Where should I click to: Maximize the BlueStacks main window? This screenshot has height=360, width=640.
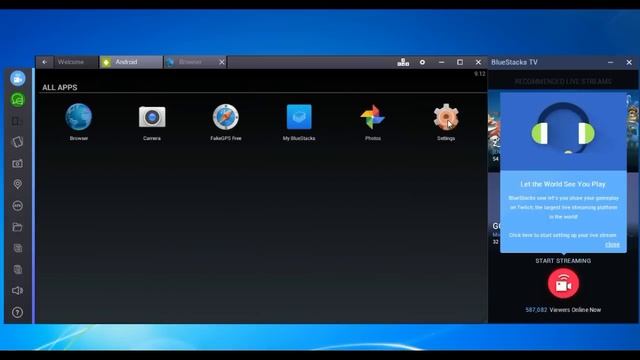460,62
